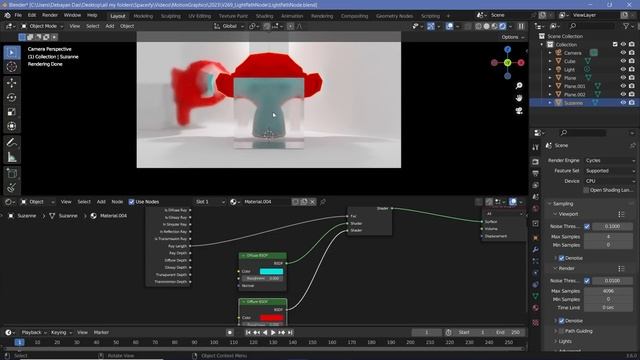This screenshot has height=360, width=640.
Task: Select the Transform tool
Action: (x=11, y=126)
